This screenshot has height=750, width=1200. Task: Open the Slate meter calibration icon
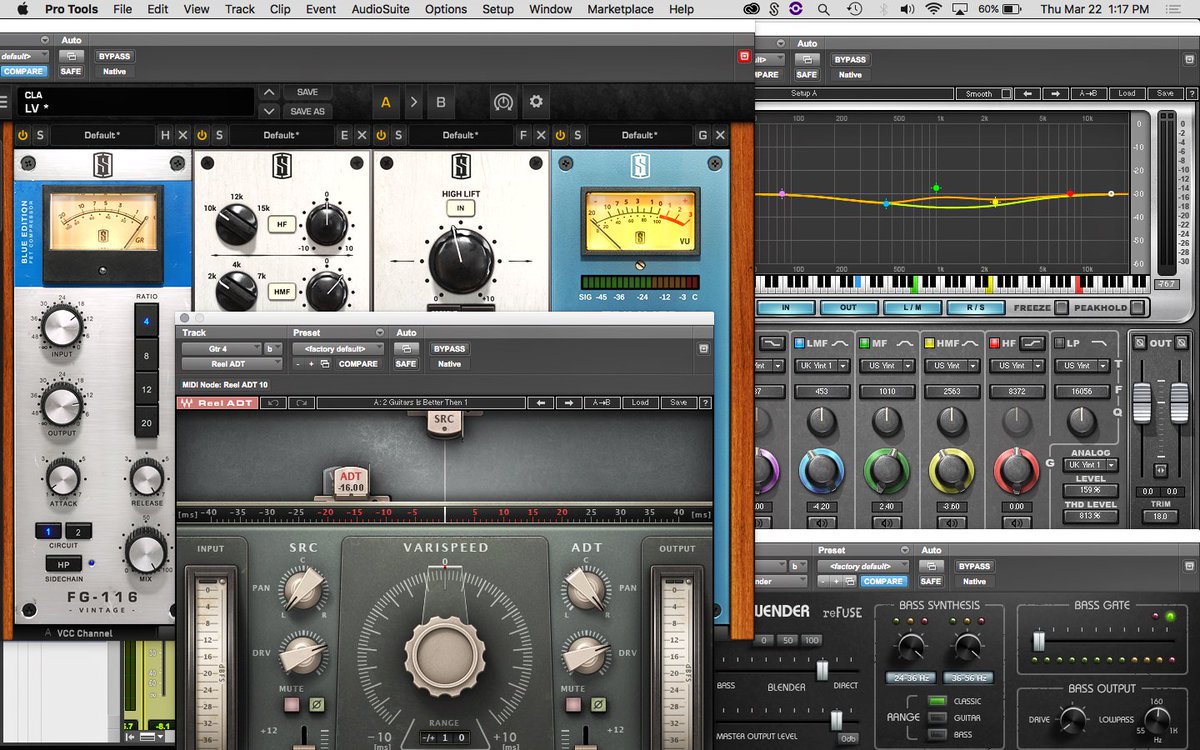(x=503, y=102)
